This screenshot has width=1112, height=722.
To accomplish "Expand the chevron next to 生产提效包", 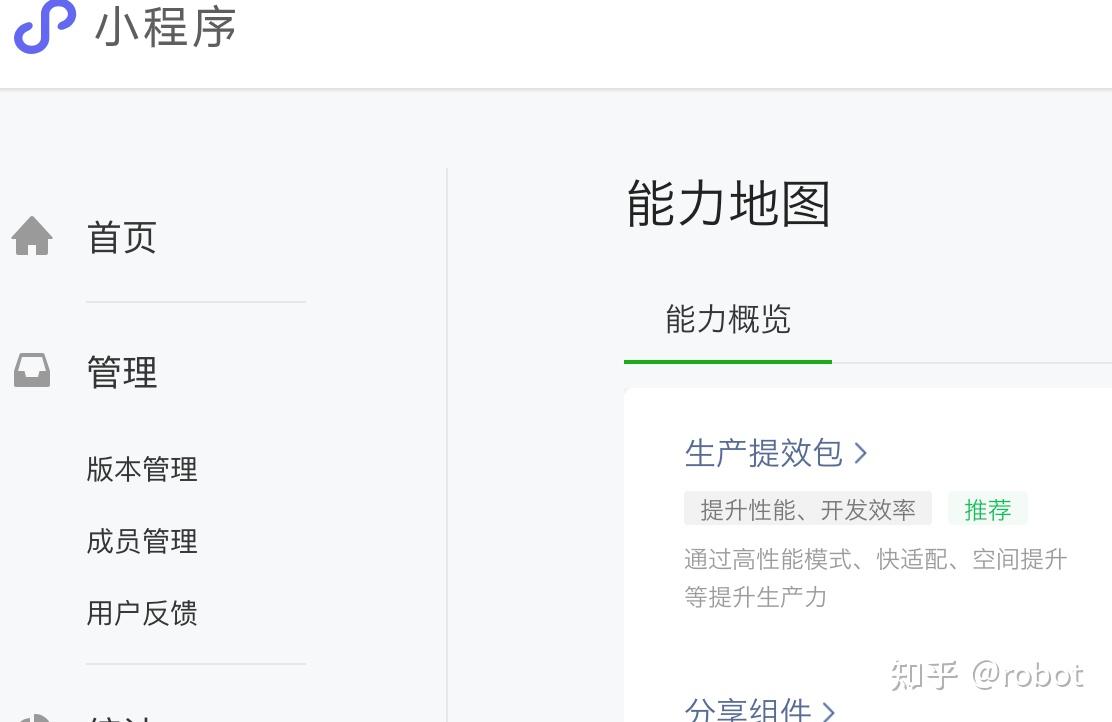I will point(860,452).
